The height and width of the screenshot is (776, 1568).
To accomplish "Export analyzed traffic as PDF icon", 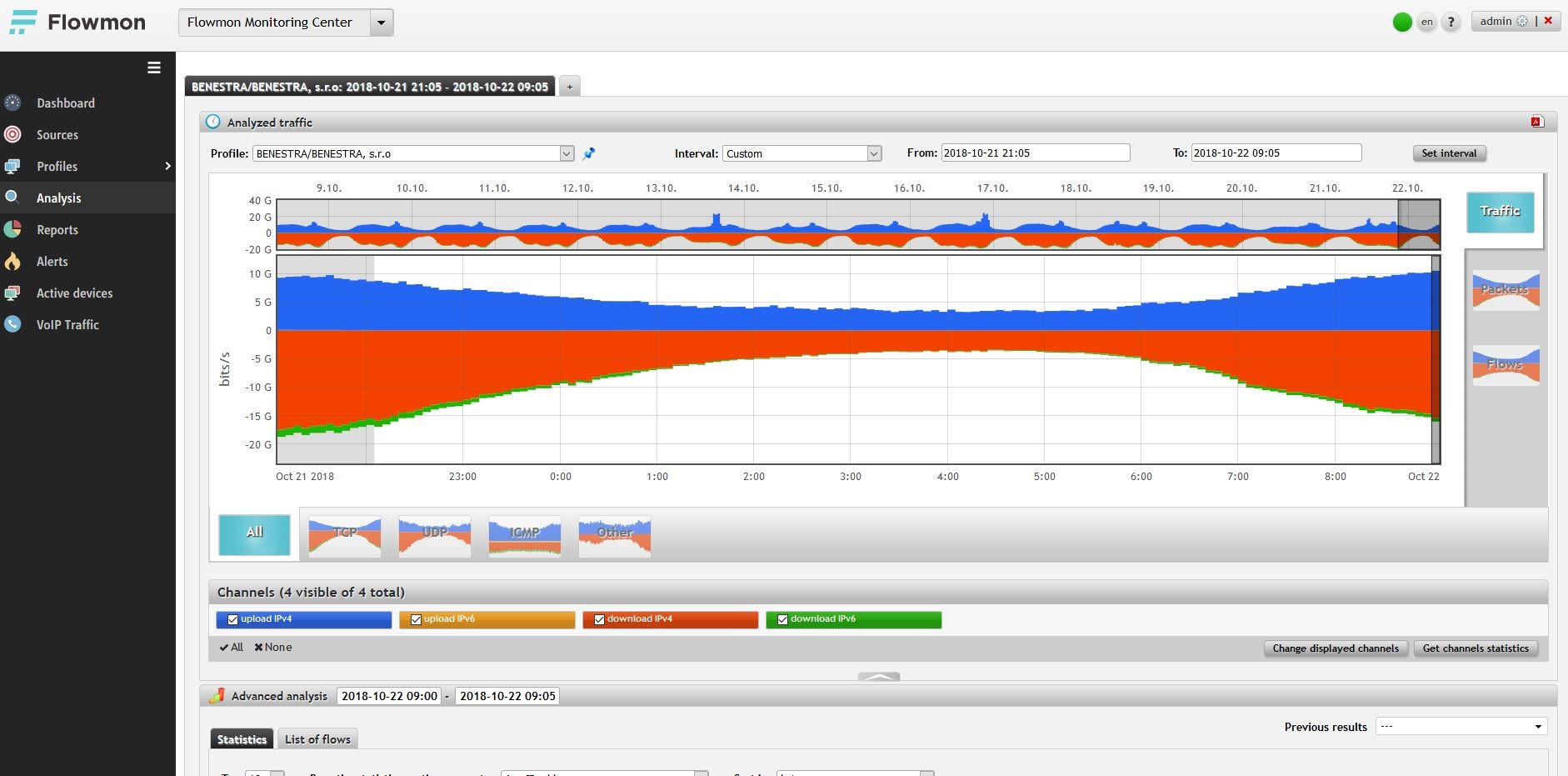I will [1537, 122].
